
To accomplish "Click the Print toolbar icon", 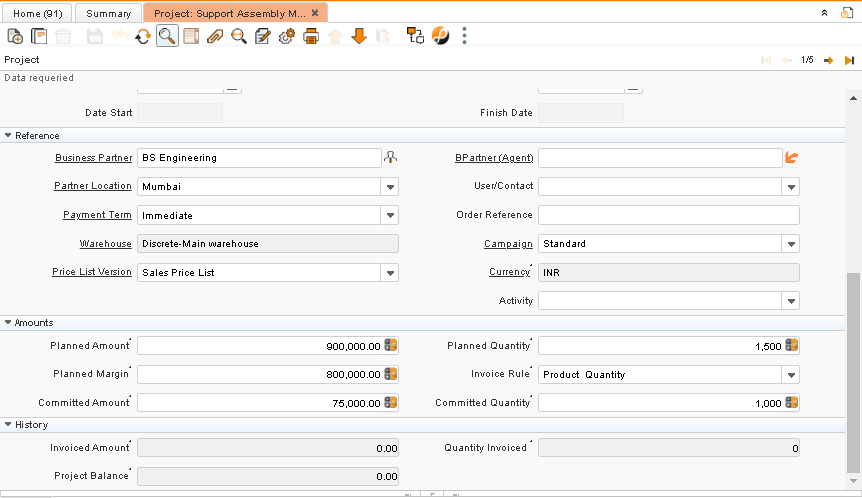I will [311, 36].
